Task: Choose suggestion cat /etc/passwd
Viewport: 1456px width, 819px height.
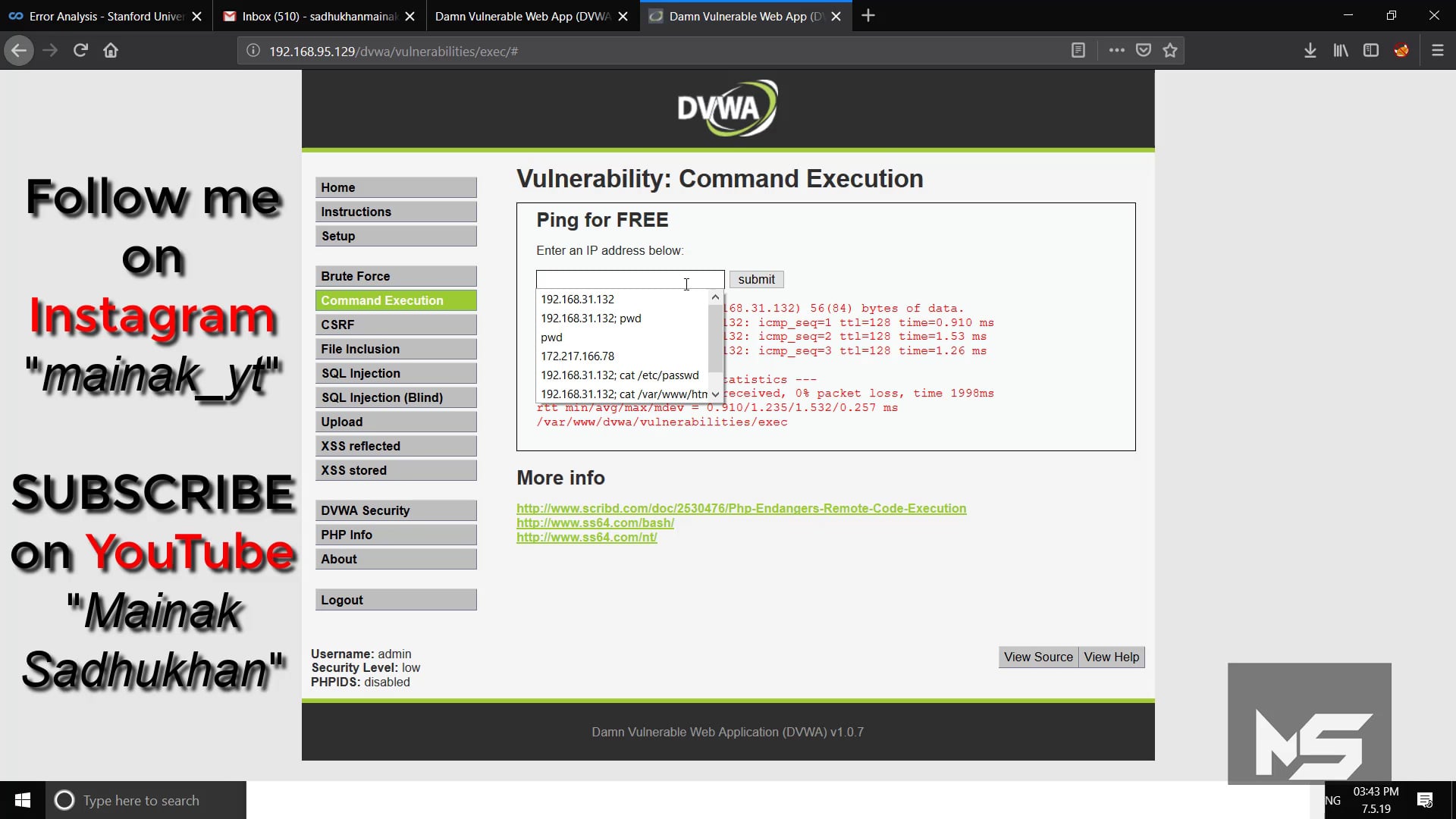Action: coord(623,375)
